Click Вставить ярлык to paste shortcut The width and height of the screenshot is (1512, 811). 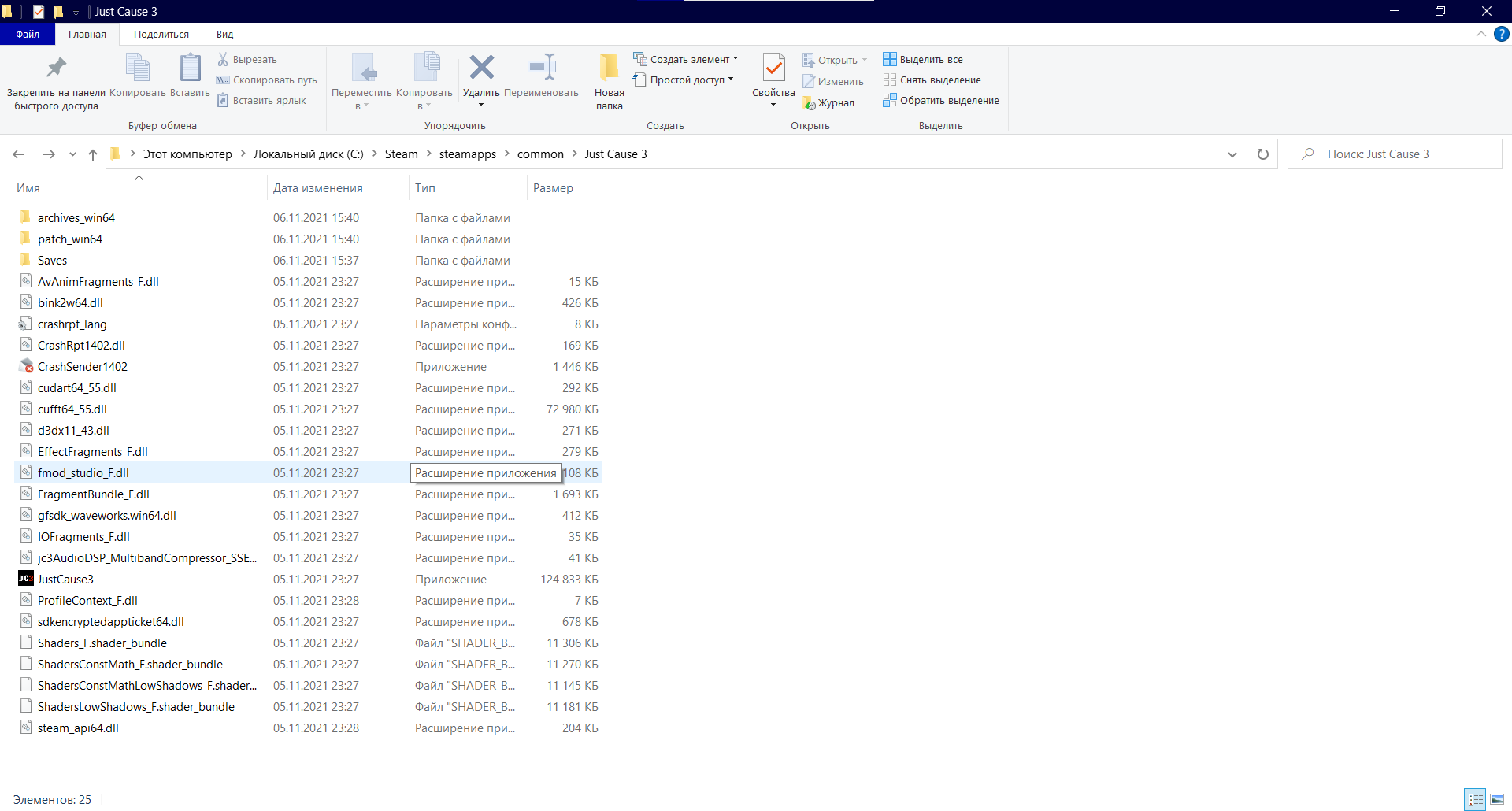pyautogui.click(x=261, y=101)
